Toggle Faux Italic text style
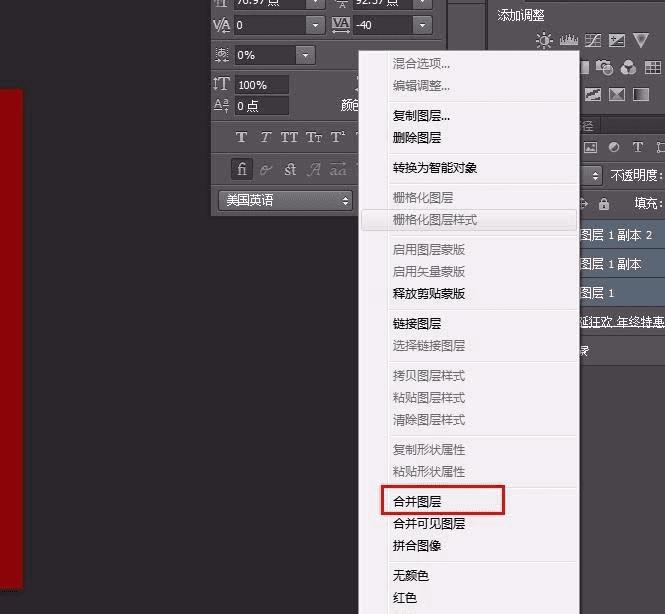Viewport: 665px width, 614px height. [265, 137]
